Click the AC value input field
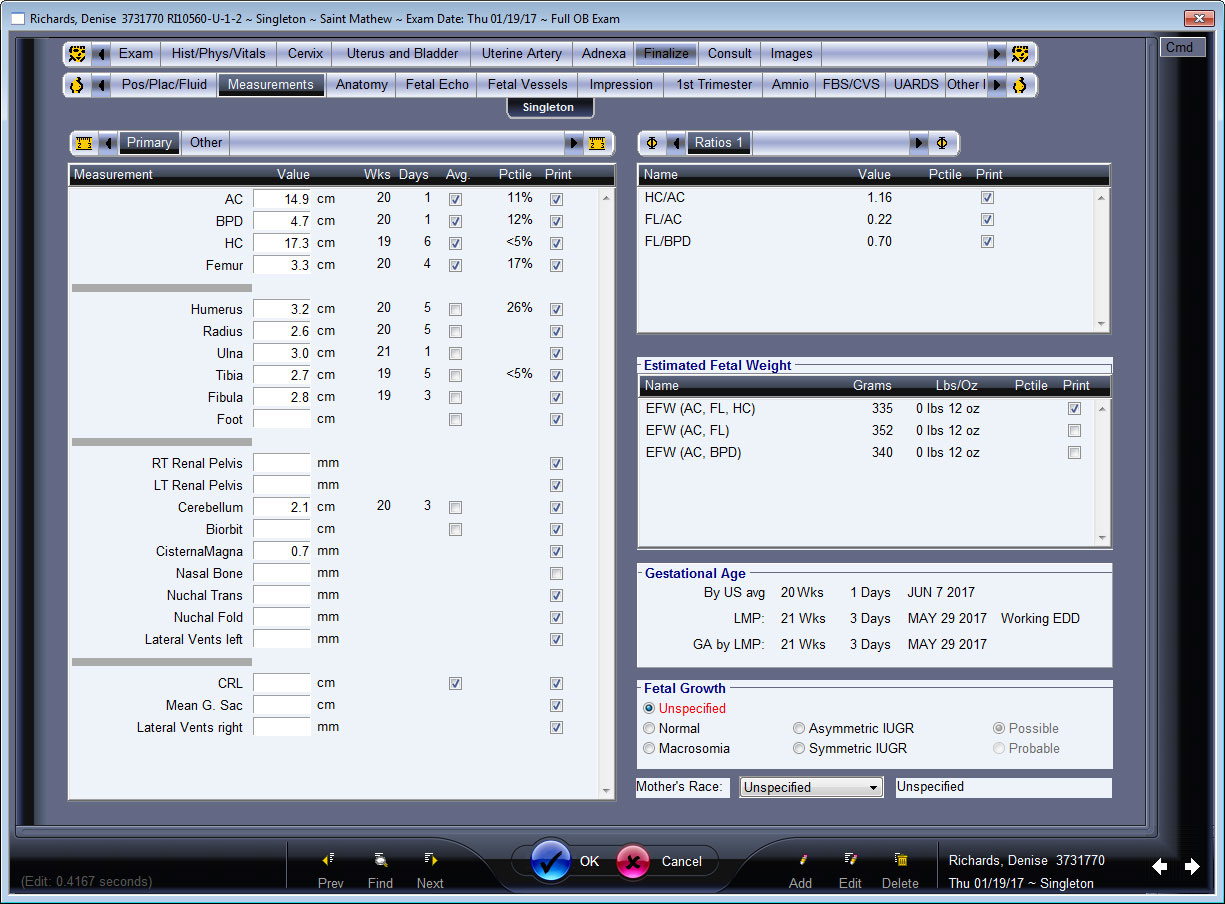 (x=282, y=199)
